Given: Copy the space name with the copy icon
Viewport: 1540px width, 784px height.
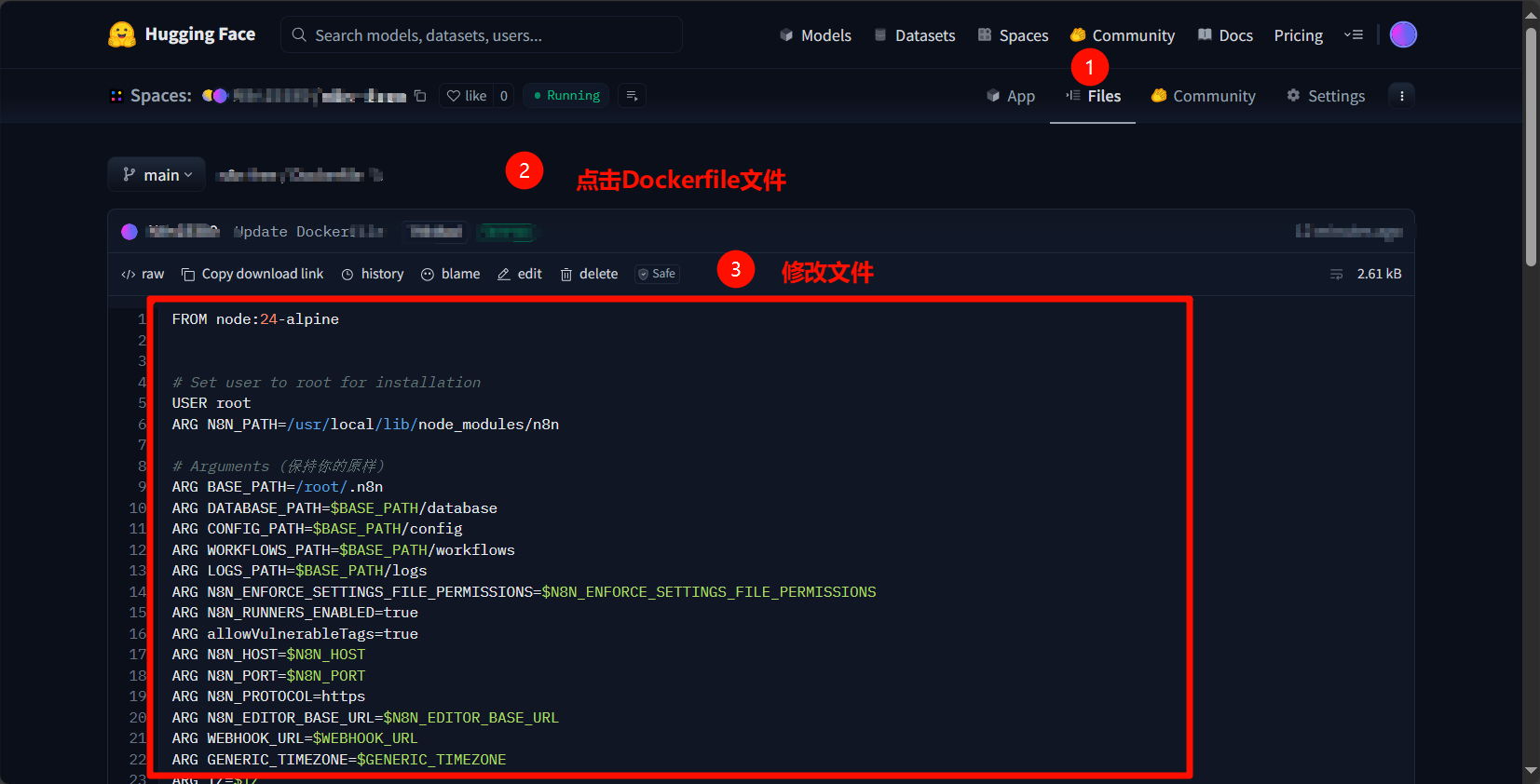Looking at the screenshot, I should pos(420,96).
